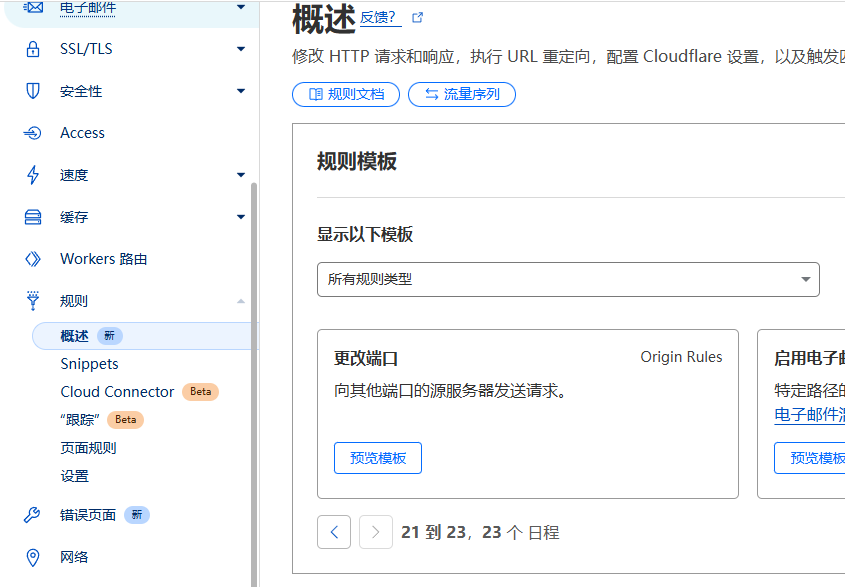Open the 速度 sidebar item
The image size is (845, 587).
point(74,175)
